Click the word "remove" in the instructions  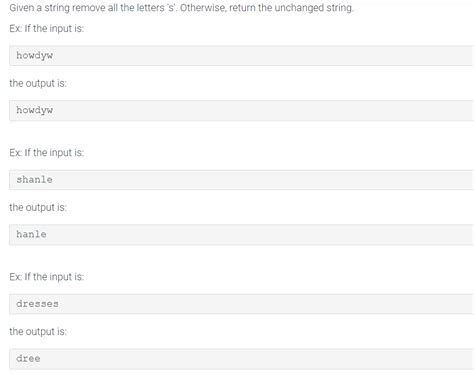pos(89,7)
